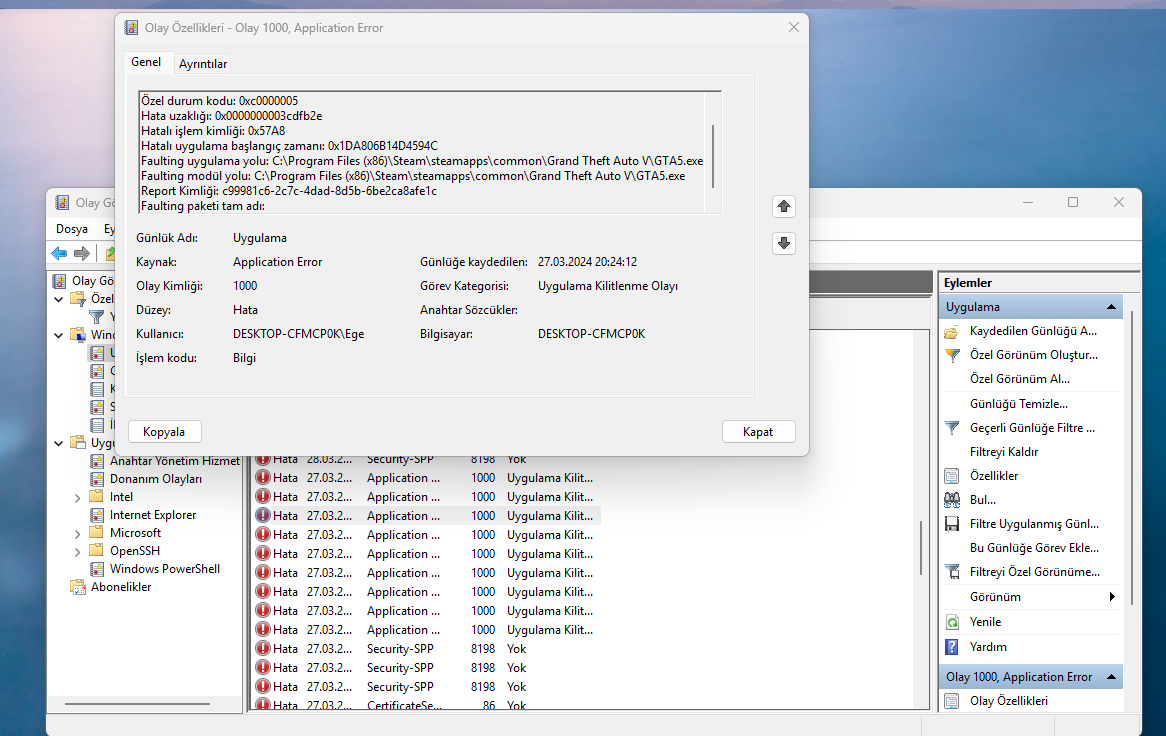1166x736 pixels.
Task: Click the Olay Özellikleri dialog title icon
Action: coord(132,28)
